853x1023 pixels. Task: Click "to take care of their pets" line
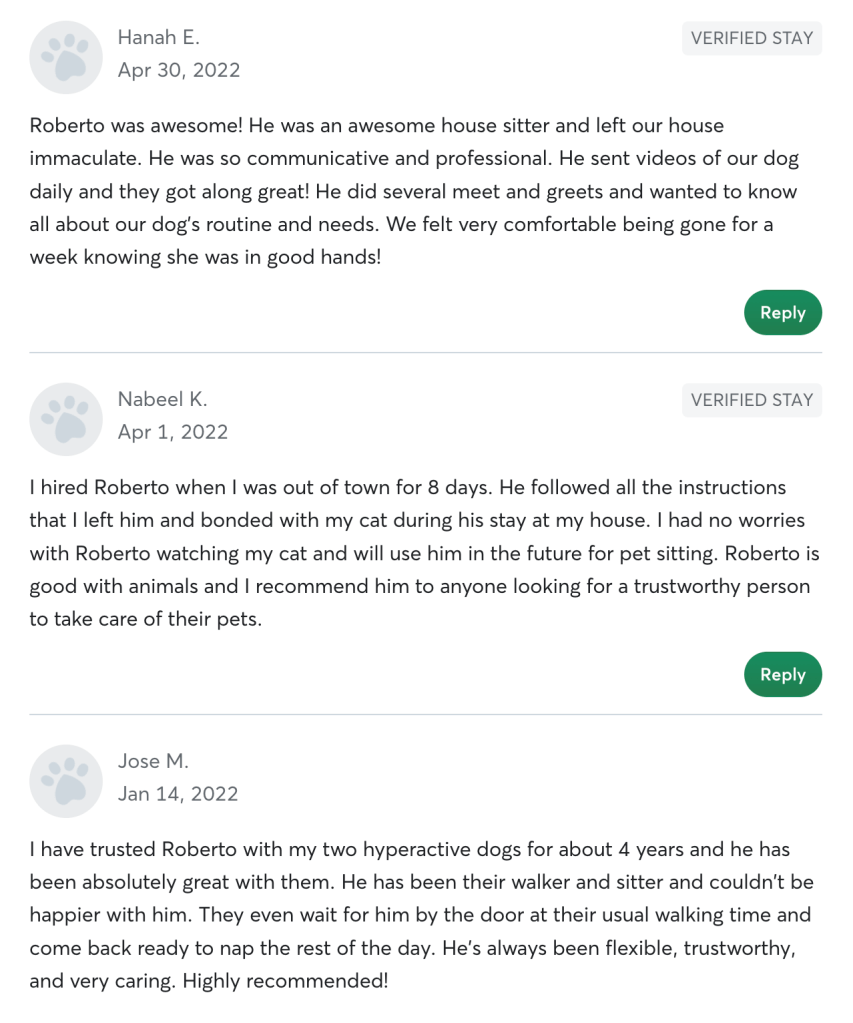pos(145,619)
